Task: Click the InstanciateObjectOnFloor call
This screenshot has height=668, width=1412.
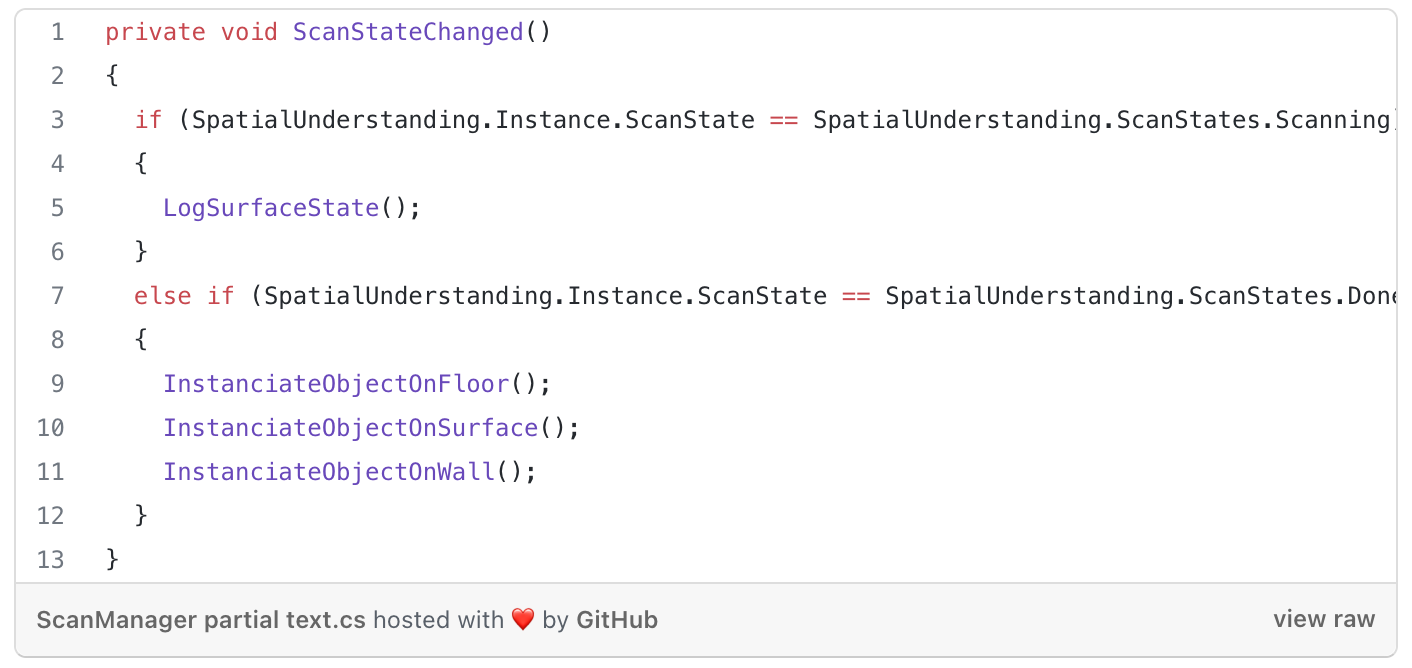Action: click(x=337, y=384)
